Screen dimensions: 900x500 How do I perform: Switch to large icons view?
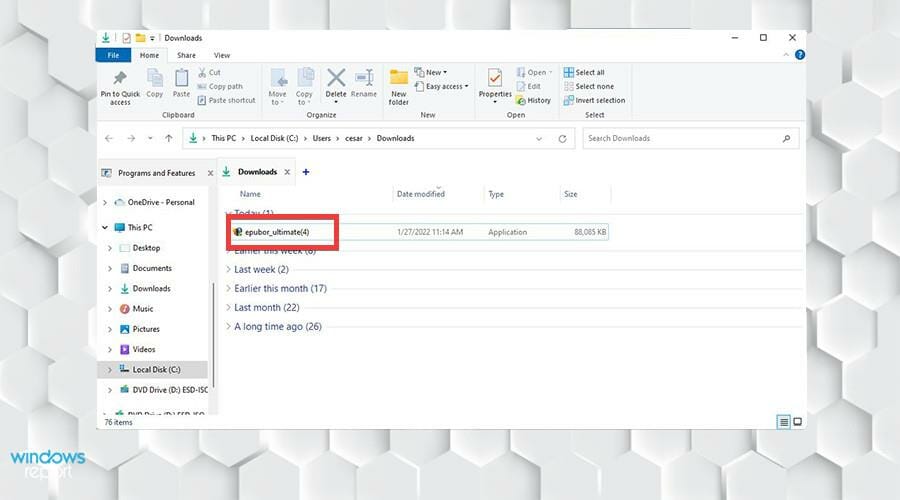click(797, 422)
